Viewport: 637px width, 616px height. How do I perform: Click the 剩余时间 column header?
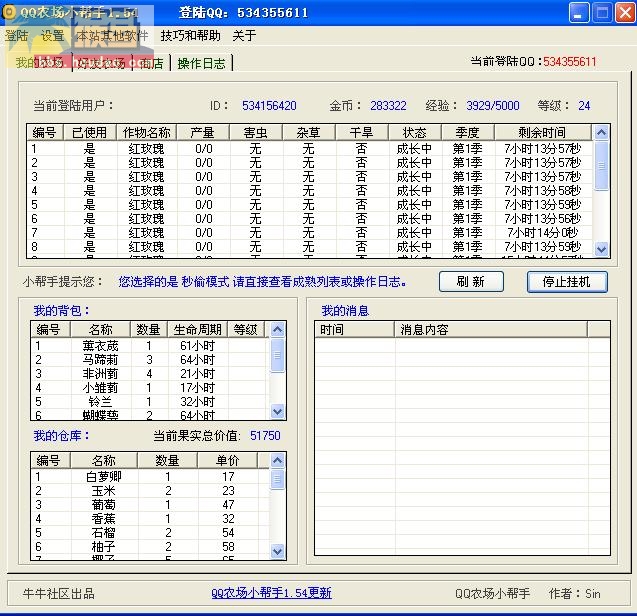(543, 132)
